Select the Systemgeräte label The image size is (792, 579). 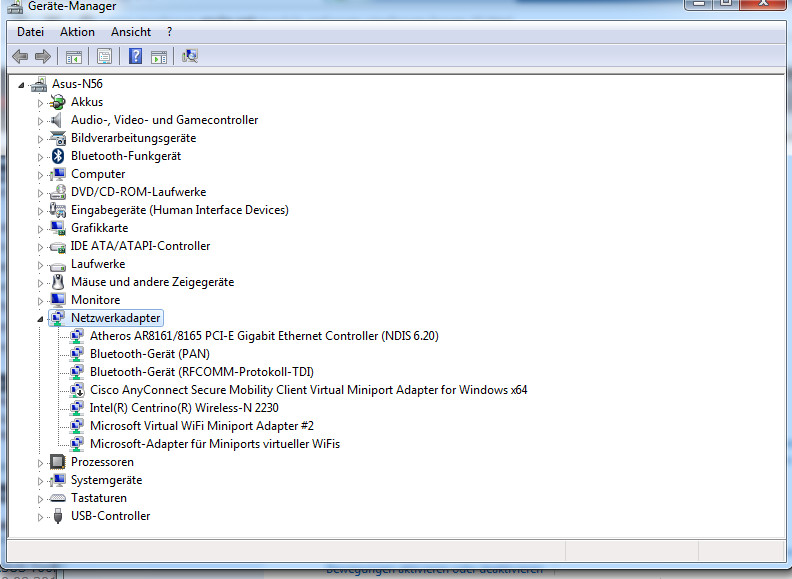pos(107,480)
